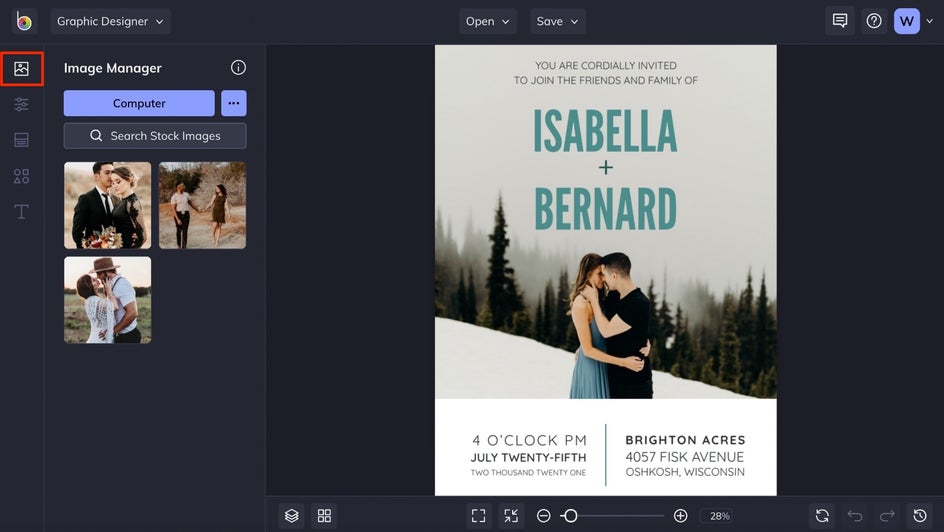This screenshot has height=532, width=944.
Task: Click Search Stock Images field
Action: pyautogui.click(x=155, y=136)
